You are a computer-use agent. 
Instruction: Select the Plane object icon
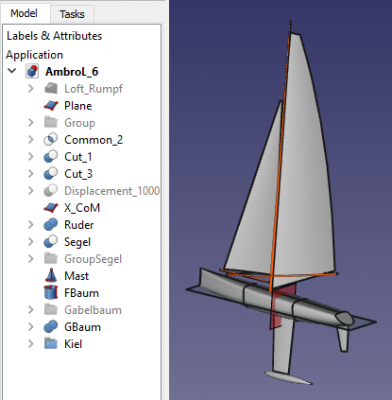pos(51,106)
